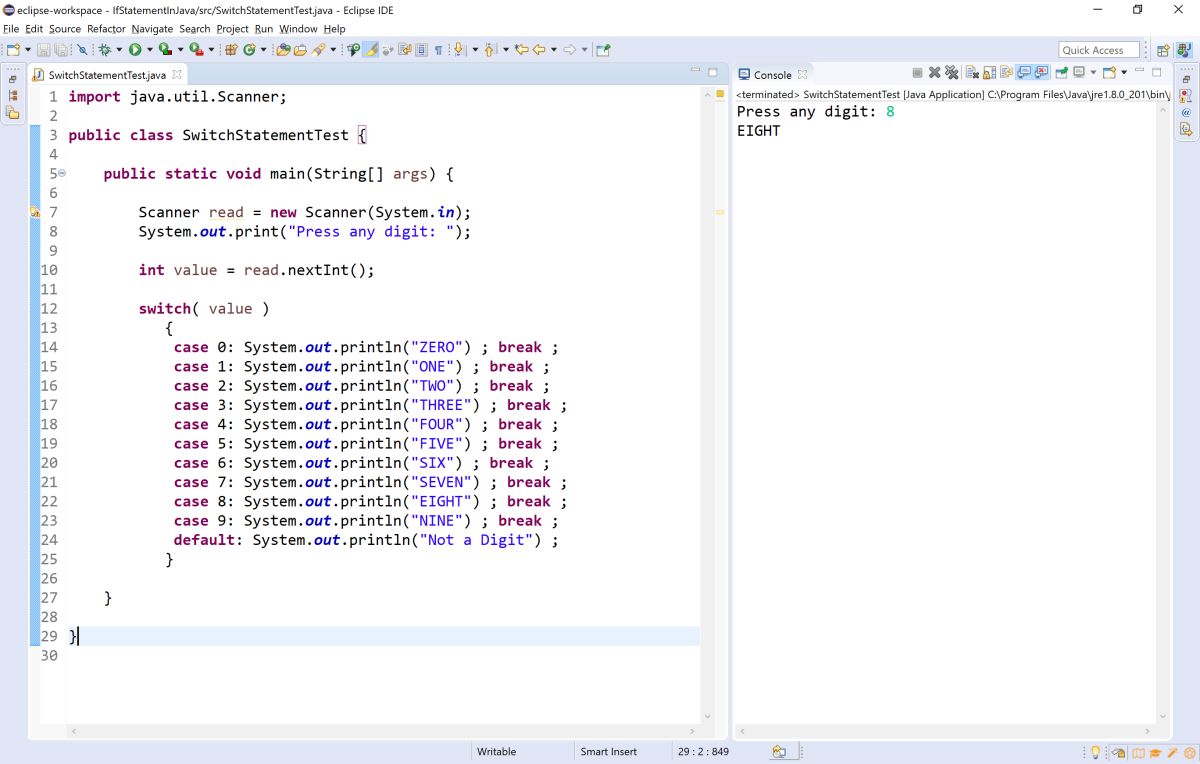The height and width of the screenshot is (764, 1200).
Task: Click the Pin Console icon
Action: [1061, 72]
